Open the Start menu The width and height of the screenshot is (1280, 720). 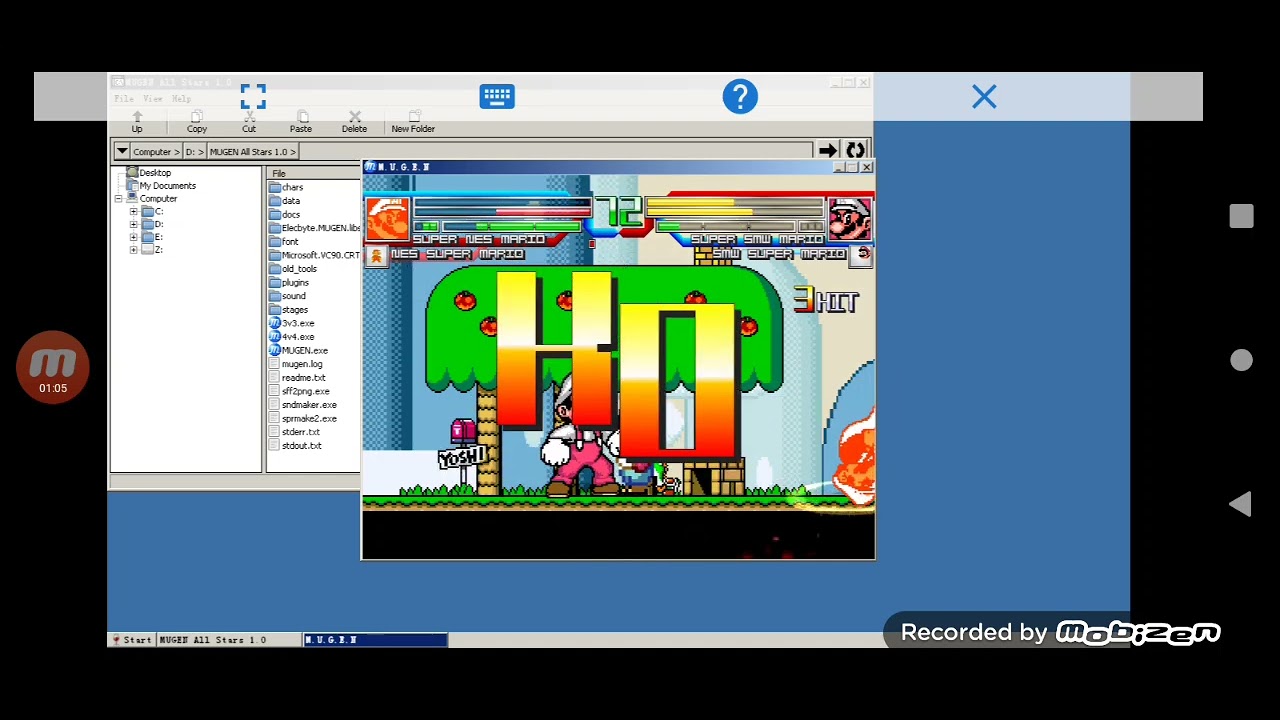coord(132,640)
